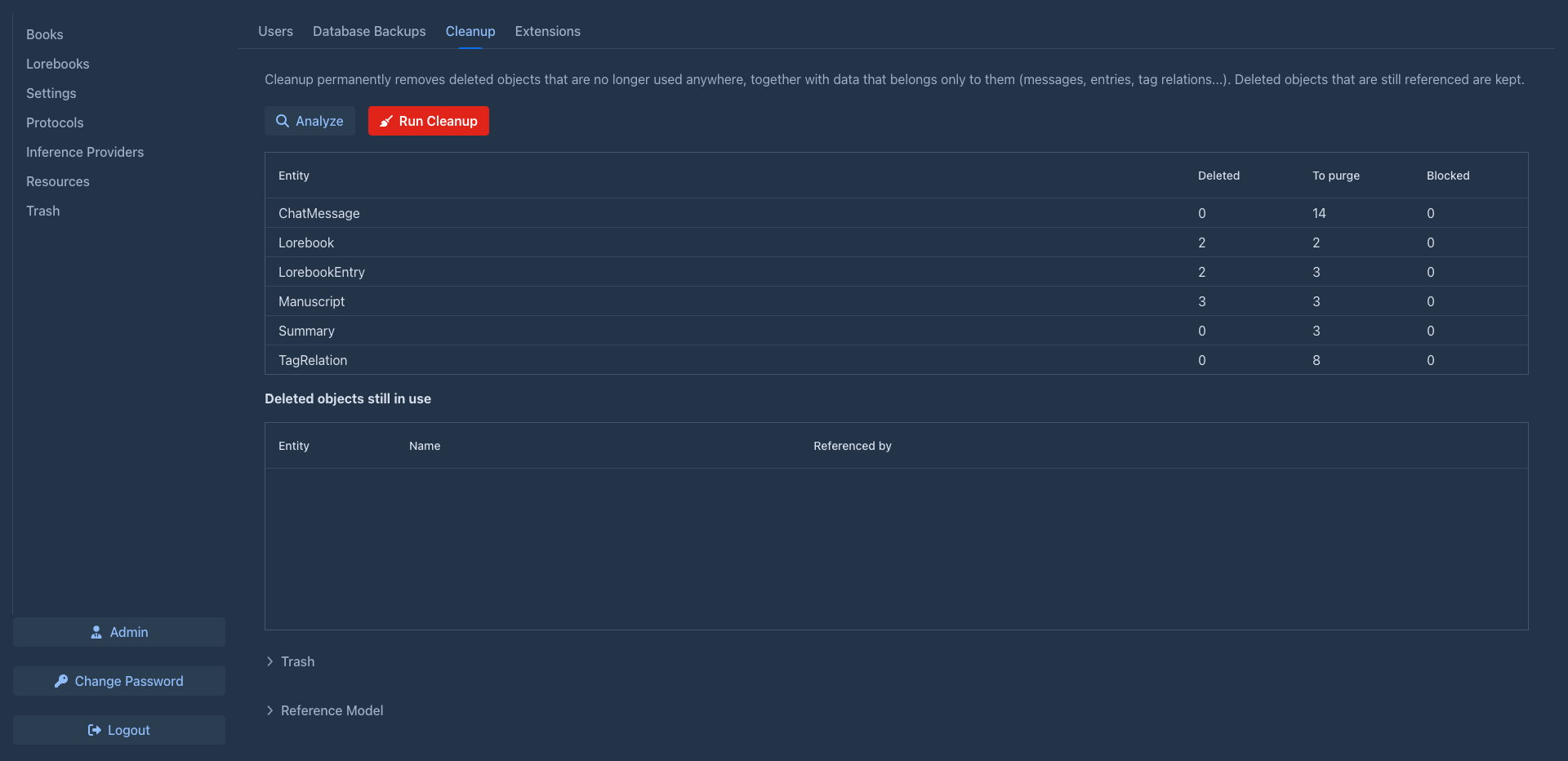The height and width of the screenshot is (761, 1568).
Task: Click the TagRelation entity name
Action: (313, 360)
